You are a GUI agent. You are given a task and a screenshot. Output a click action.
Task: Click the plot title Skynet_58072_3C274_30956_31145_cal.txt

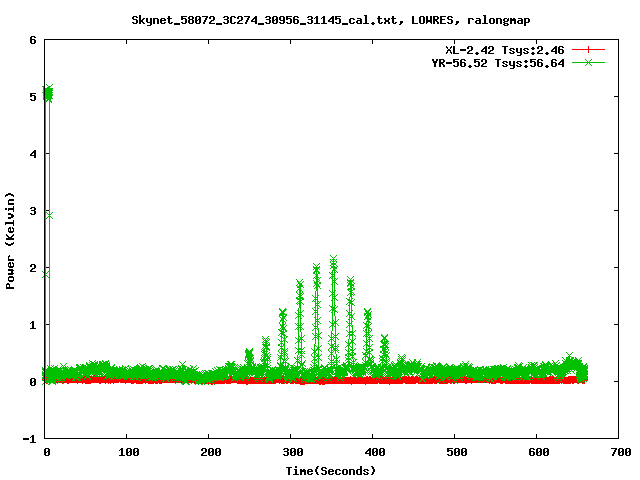point(331,20)
